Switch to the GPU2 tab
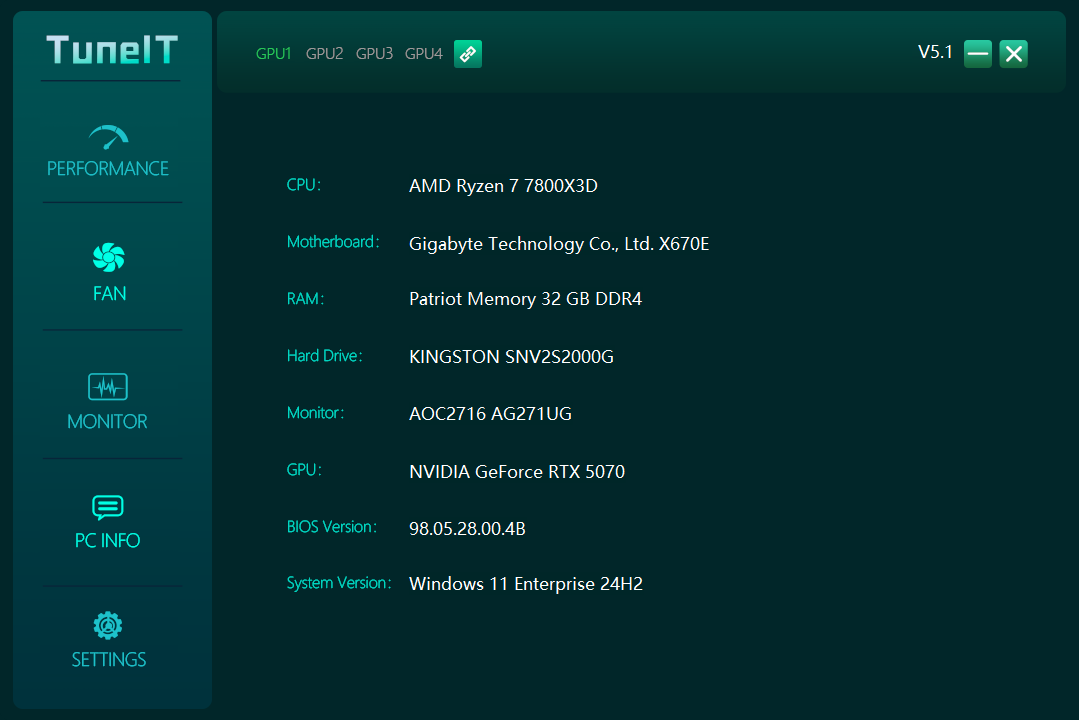The width and height of the screenshot is (1079, 720). pyautogui.click(x=324, y=54)
